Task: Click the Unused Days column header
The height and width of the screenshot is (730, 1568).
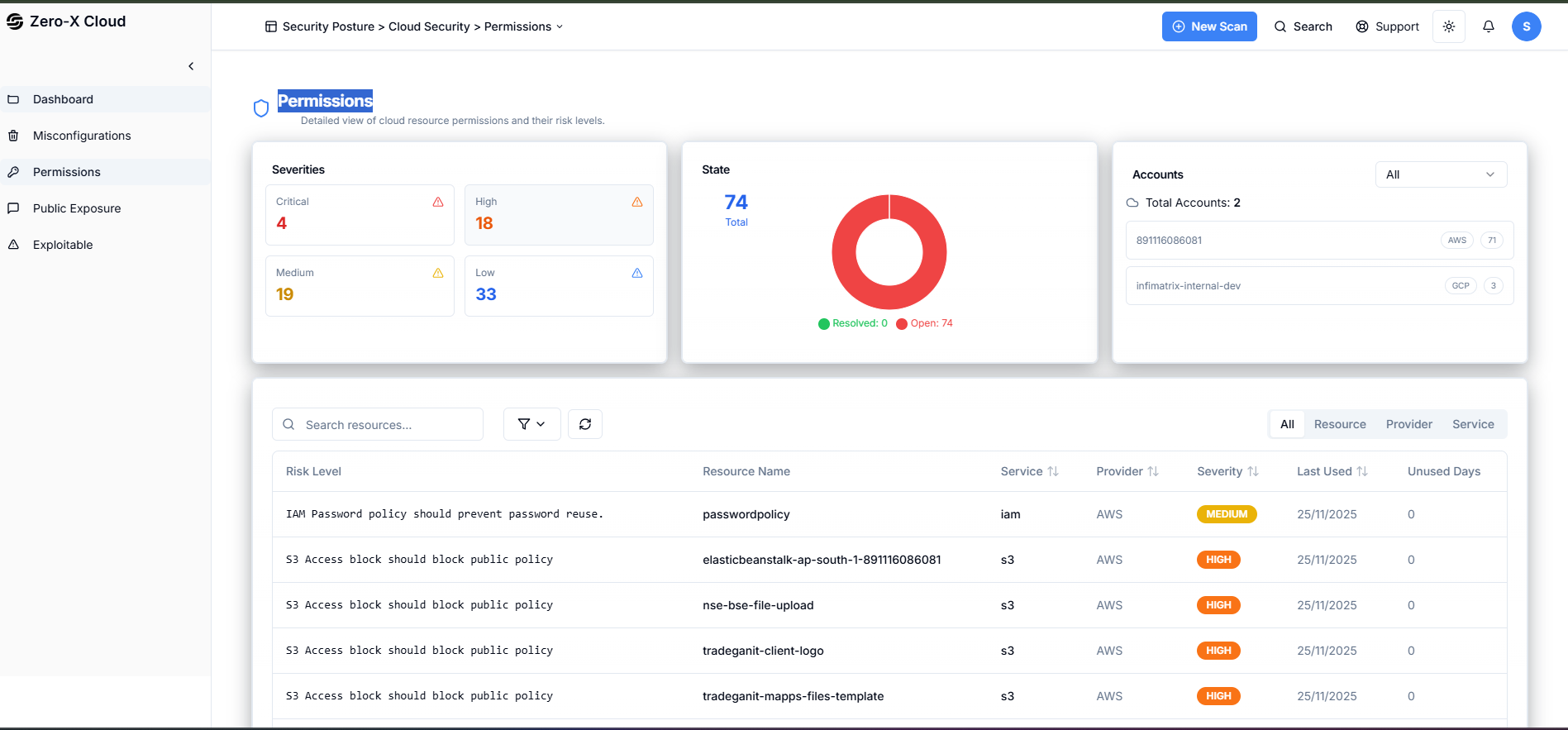Action: (x=1444, y=471)
